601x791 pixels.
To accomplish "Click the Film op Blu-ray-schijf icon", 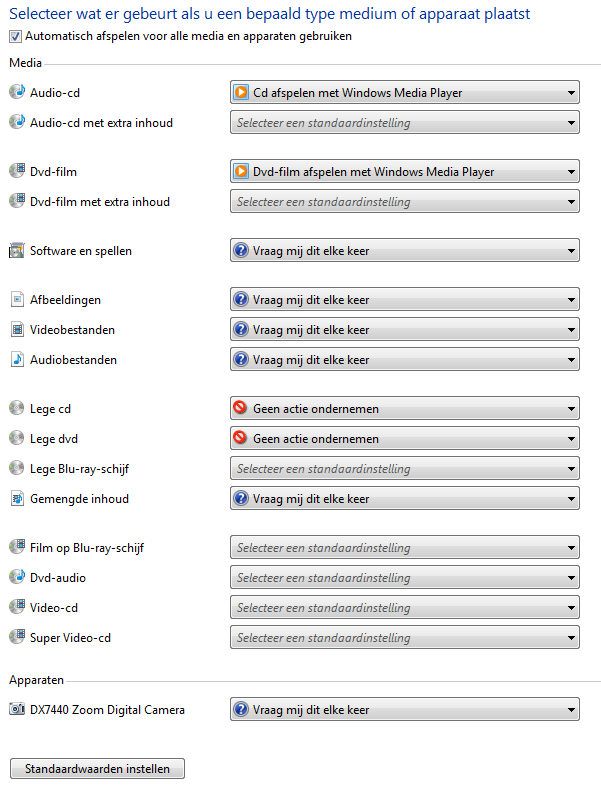I will pyautogui.click(x=17, y=547).
